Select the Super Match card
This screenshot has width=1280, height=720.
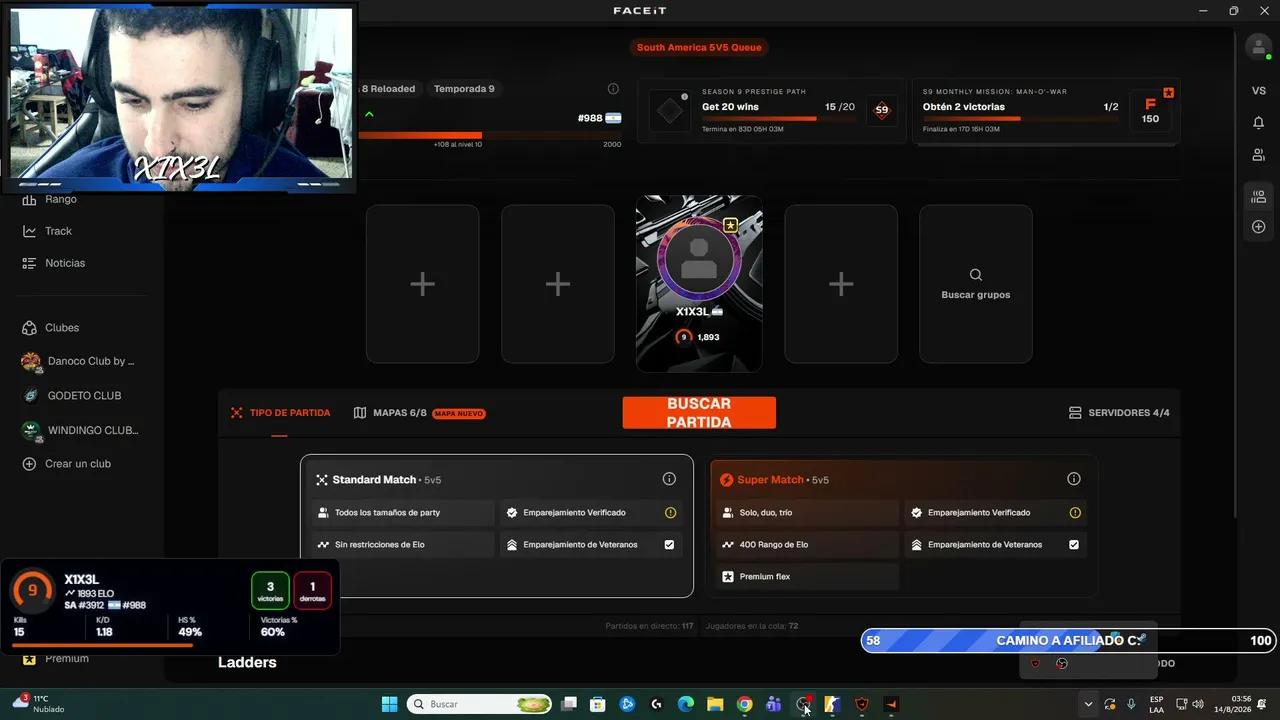904,526
